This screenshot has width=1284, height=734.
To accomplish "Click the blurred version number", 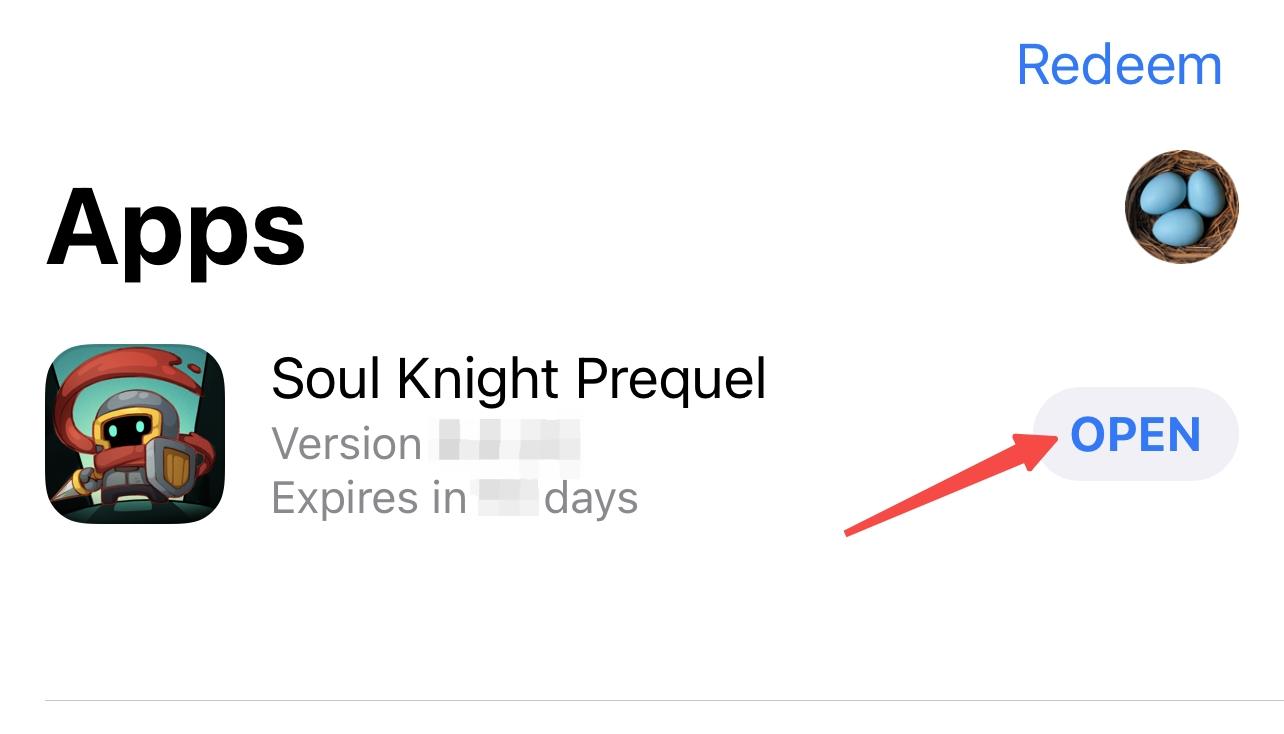I will coord(506,443).
